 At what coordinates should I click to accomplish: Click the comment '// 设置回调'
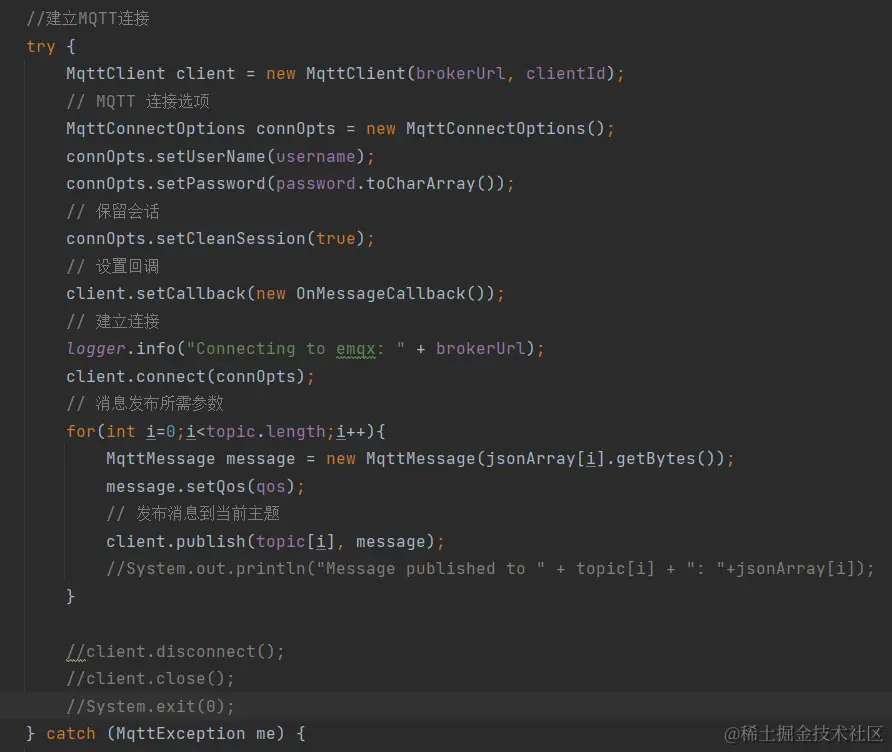point(113,266)
